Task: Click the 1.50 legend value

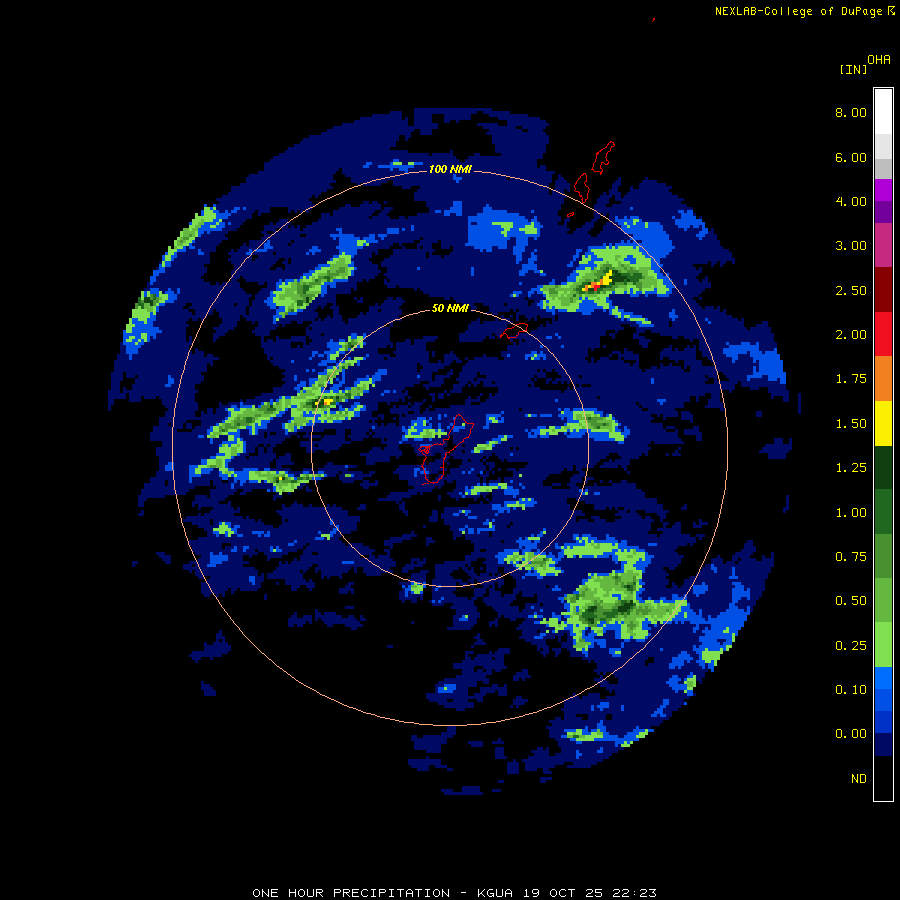Action: pyautogui.click(x=851, y=424)
